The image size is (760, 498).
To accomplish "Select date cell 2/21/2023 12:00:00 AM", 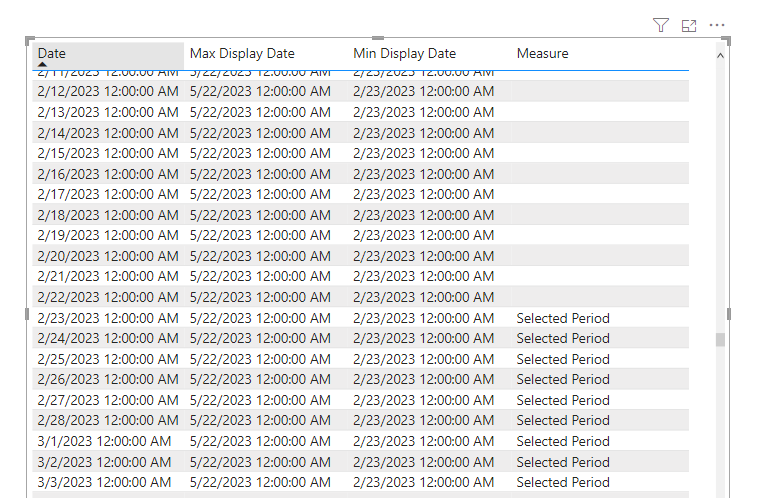I will (108, 276).
